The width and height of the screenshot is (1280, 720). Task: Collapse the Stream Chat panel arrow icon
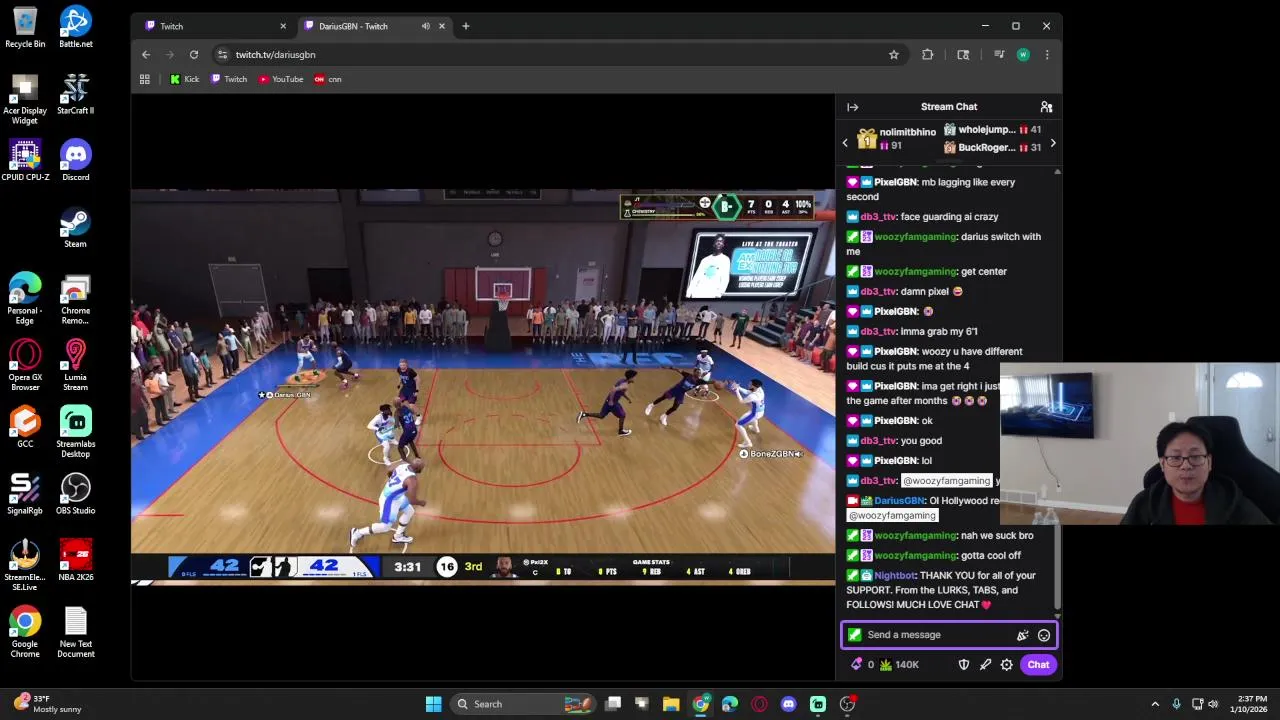852,107
